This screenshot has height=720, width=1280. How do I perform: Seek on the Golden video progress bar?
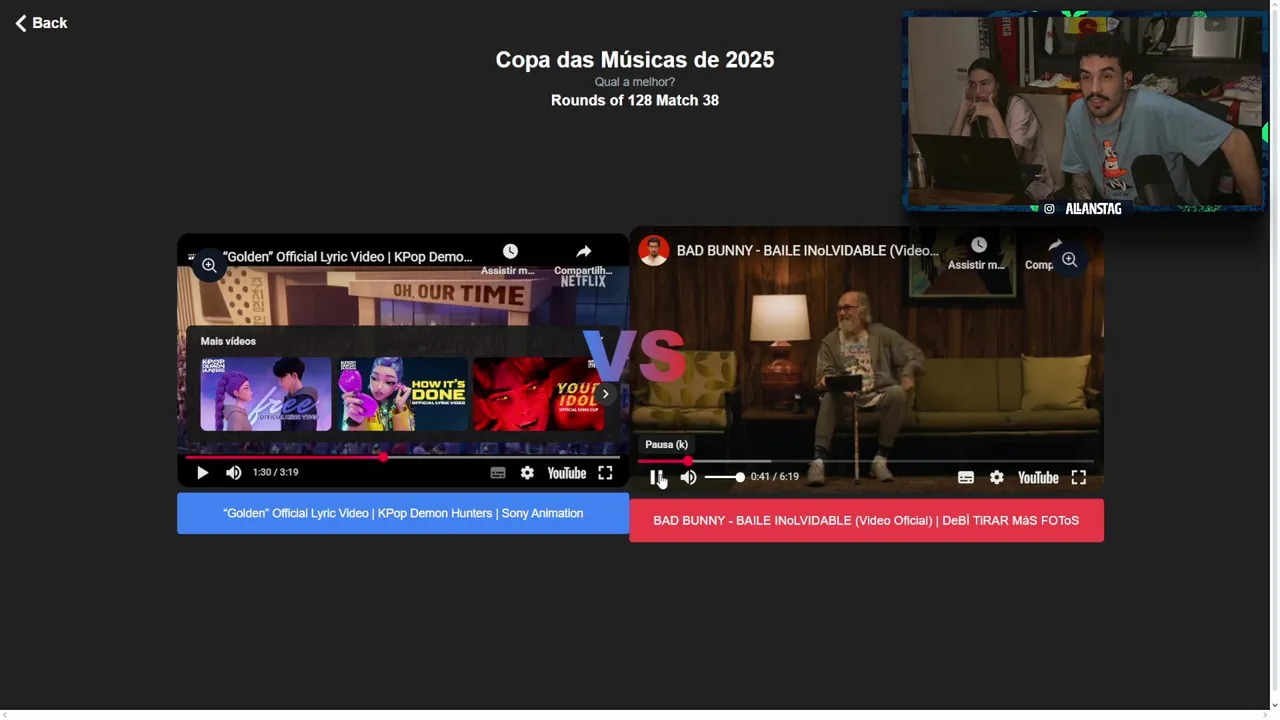pyautogui.click(x=402, y=457)
